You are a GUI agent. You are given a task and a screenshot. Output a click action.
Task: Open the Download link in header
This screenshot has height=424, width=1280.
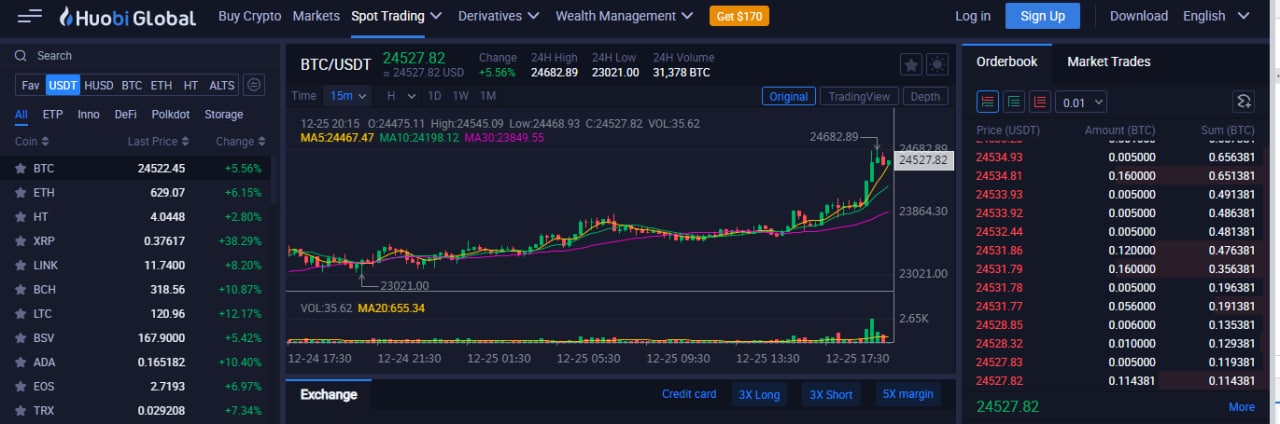click(1139, 16)
